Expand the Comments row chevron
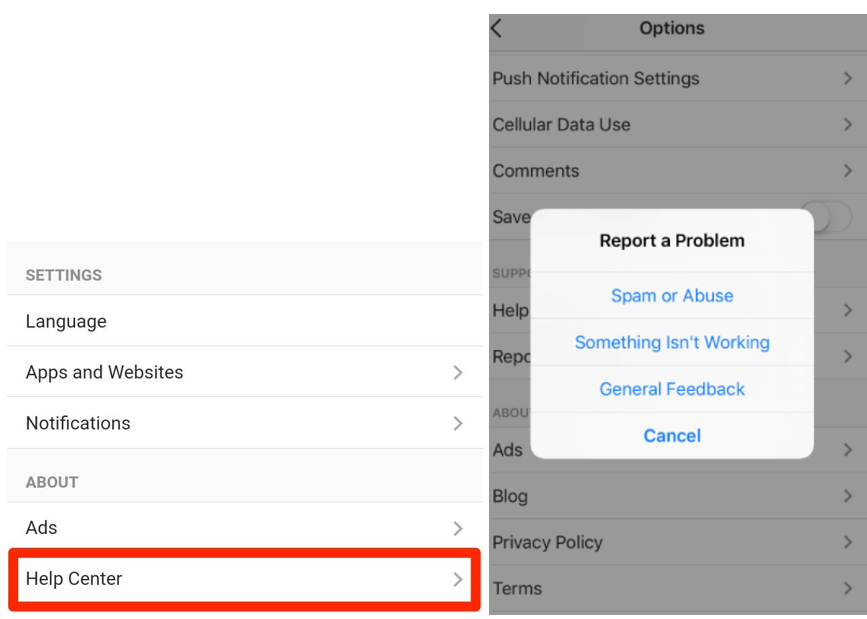This screenshot has width=867, height=619. 848,170
